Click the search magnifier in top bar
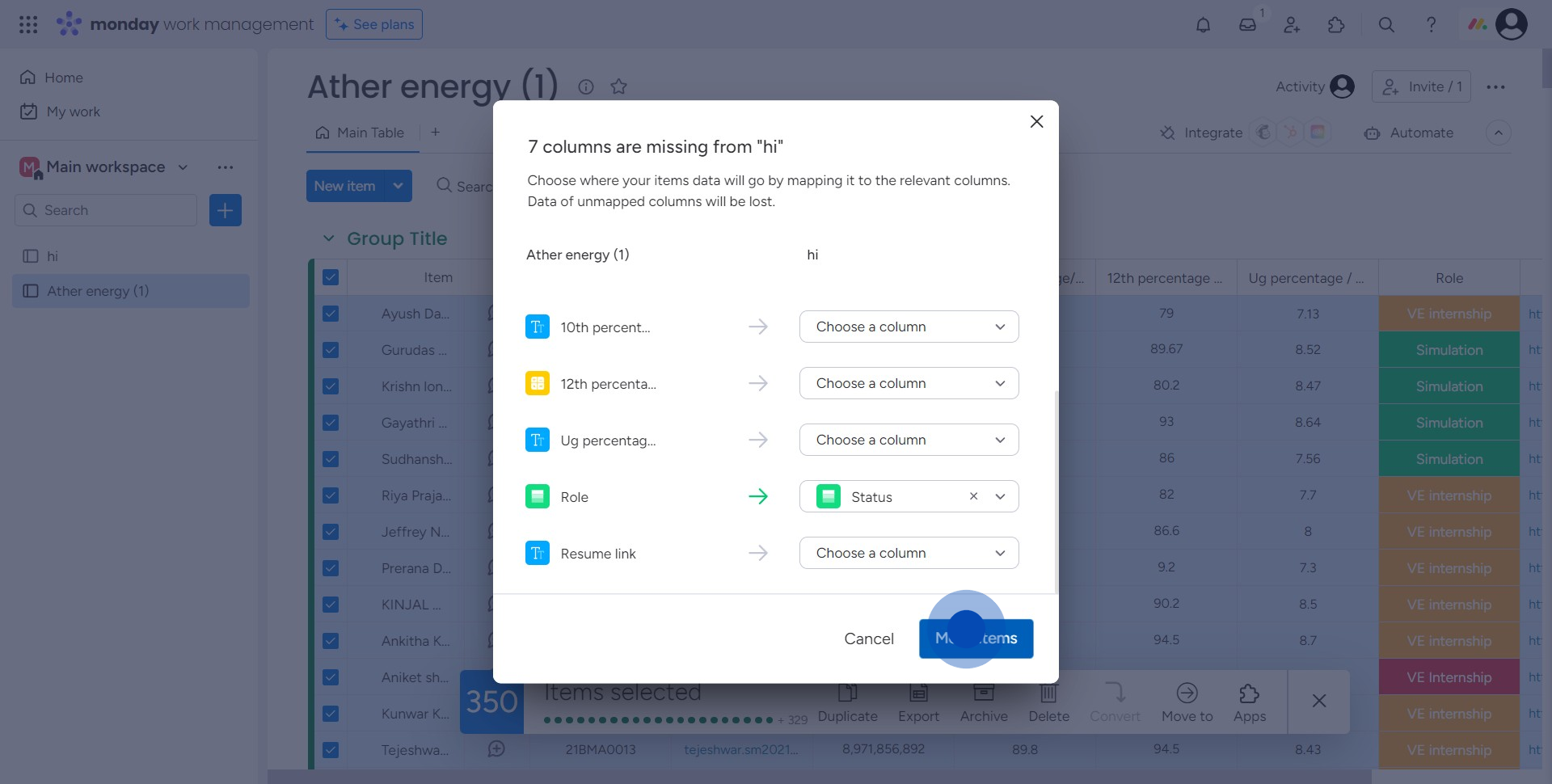The image size is (1552, 784). (1386, 25)
